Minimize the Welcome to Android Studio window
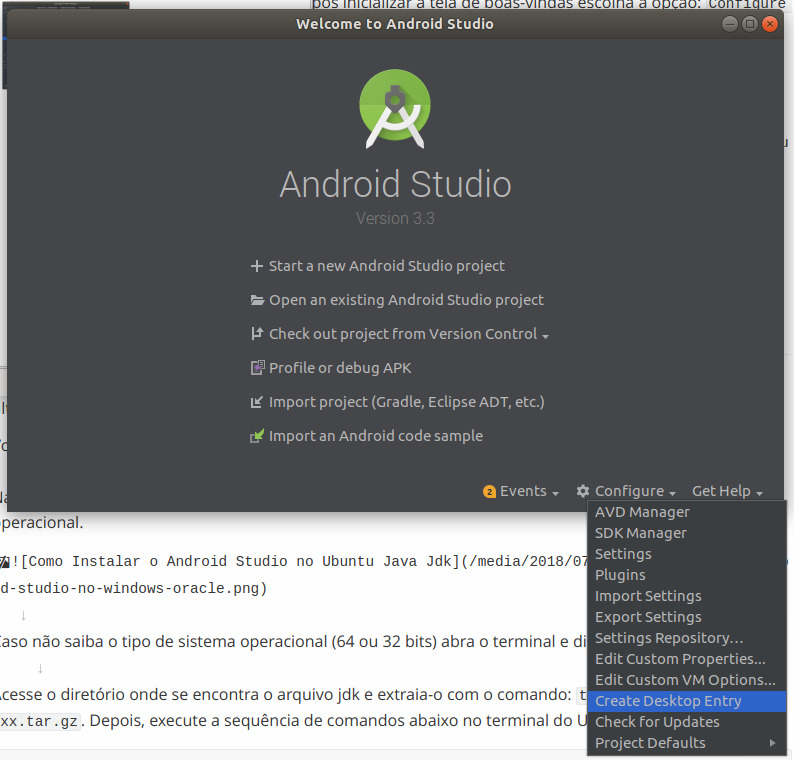The image size is (794, 760). tap(729, 24)
